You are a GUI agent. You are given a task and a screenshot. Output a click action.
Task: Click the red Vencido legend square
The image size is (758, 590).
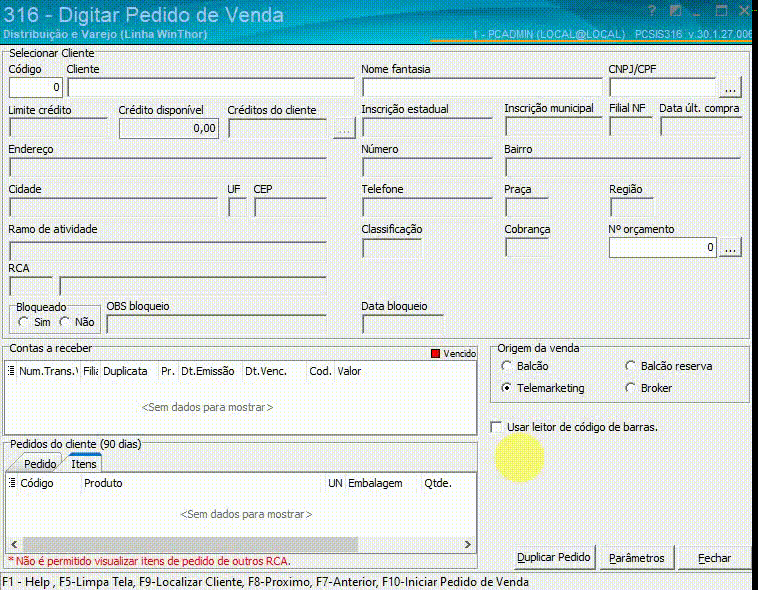click(435, 354)
